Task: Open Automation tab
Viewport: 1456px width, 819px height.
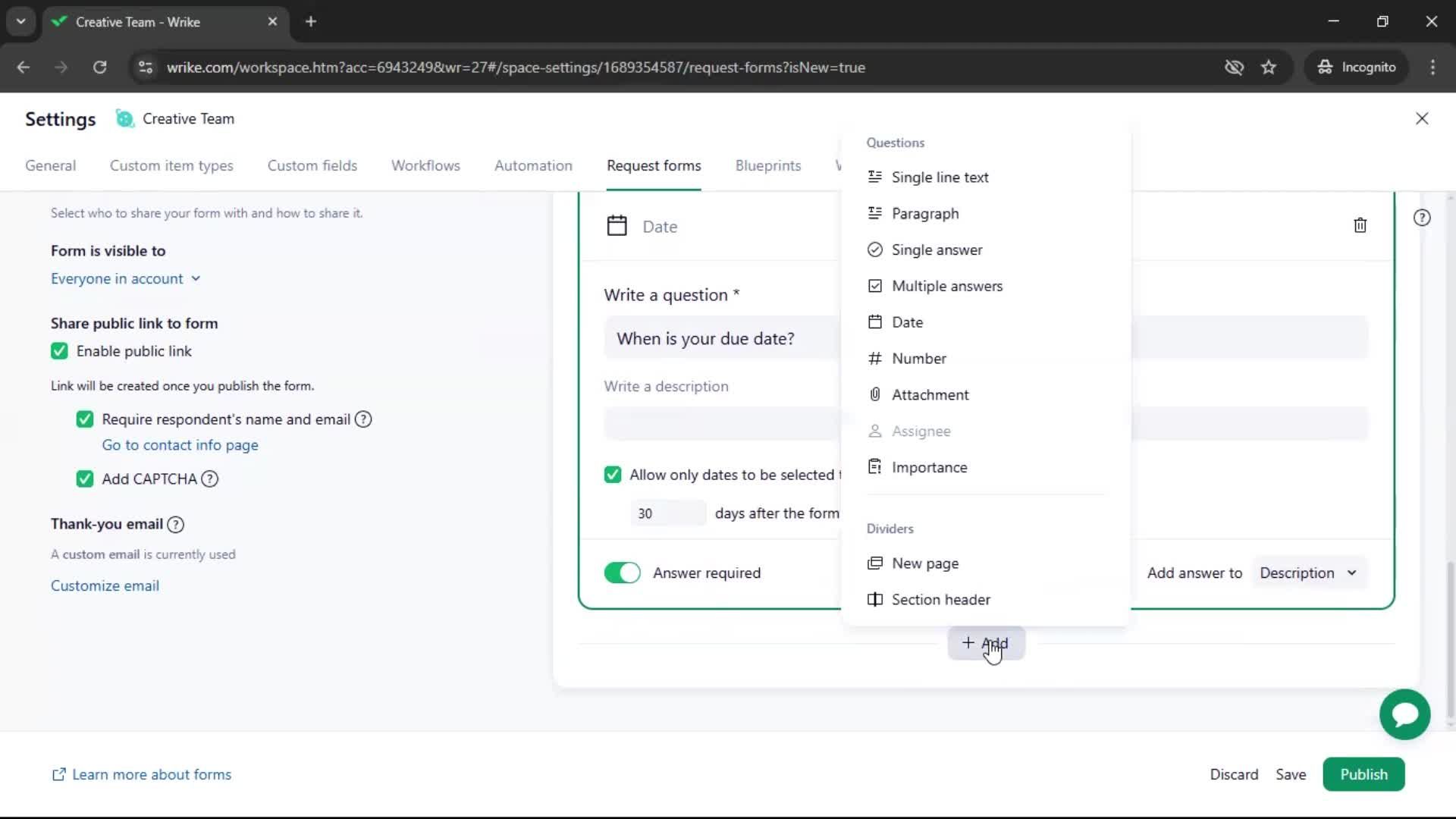Action: pos(533,166)
